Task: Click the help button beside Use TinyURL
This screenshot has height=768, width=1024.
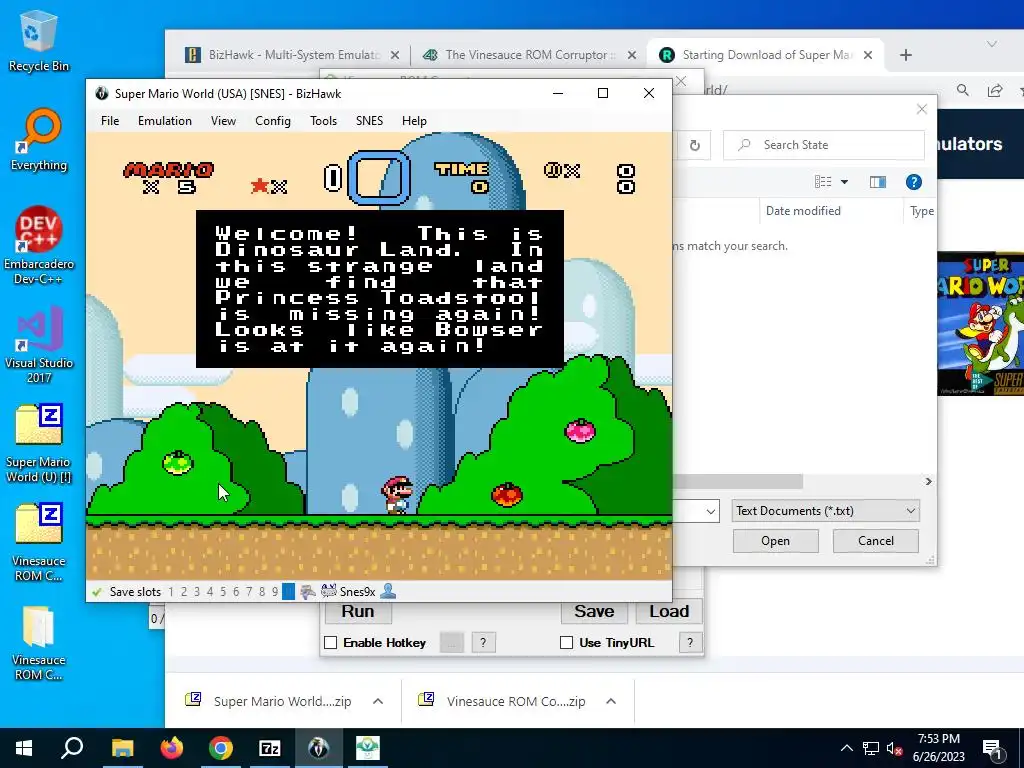Action: tap(690, 643)
